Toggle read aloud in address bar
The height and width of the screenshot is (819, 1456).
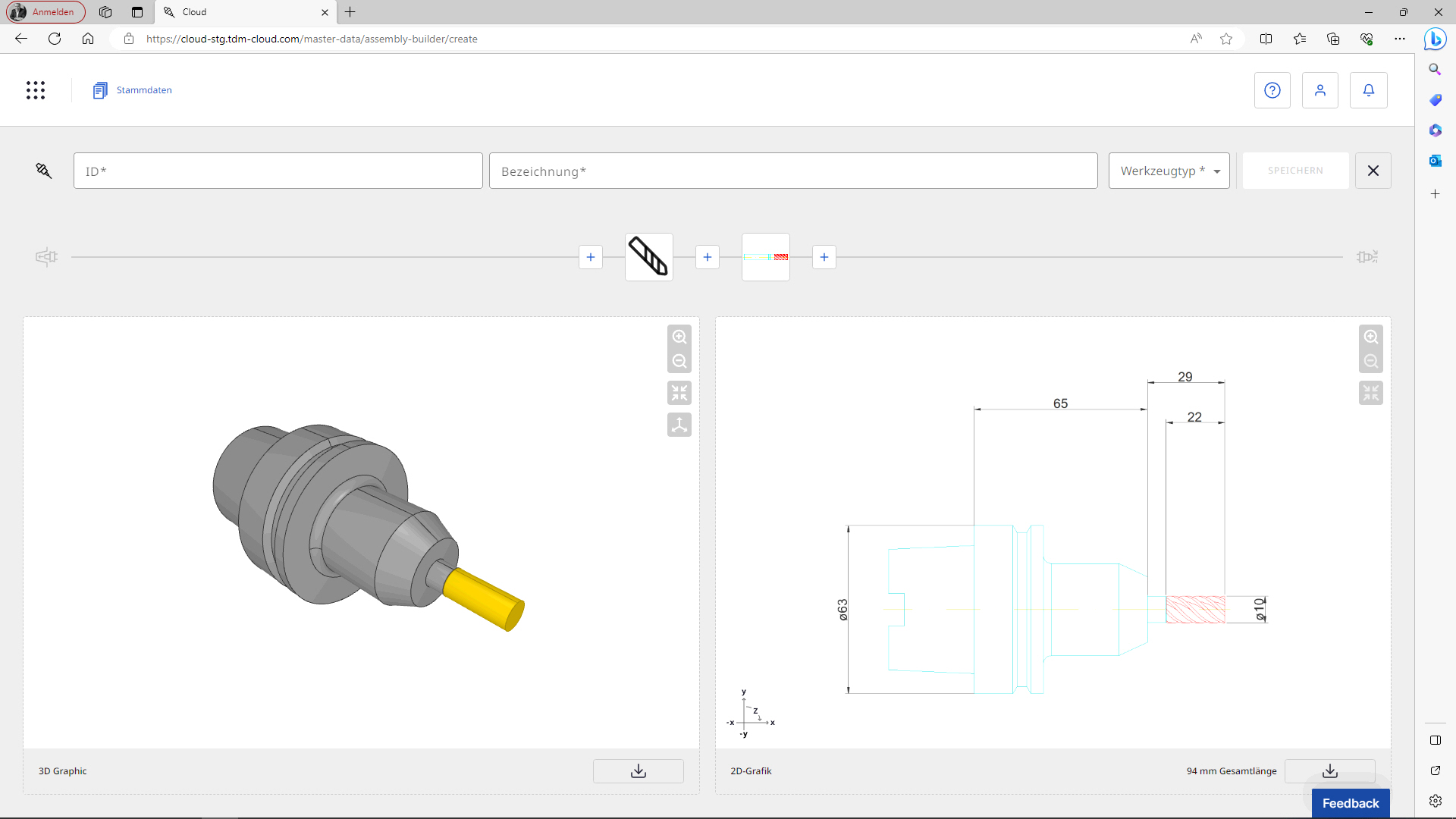[1196, 39]
